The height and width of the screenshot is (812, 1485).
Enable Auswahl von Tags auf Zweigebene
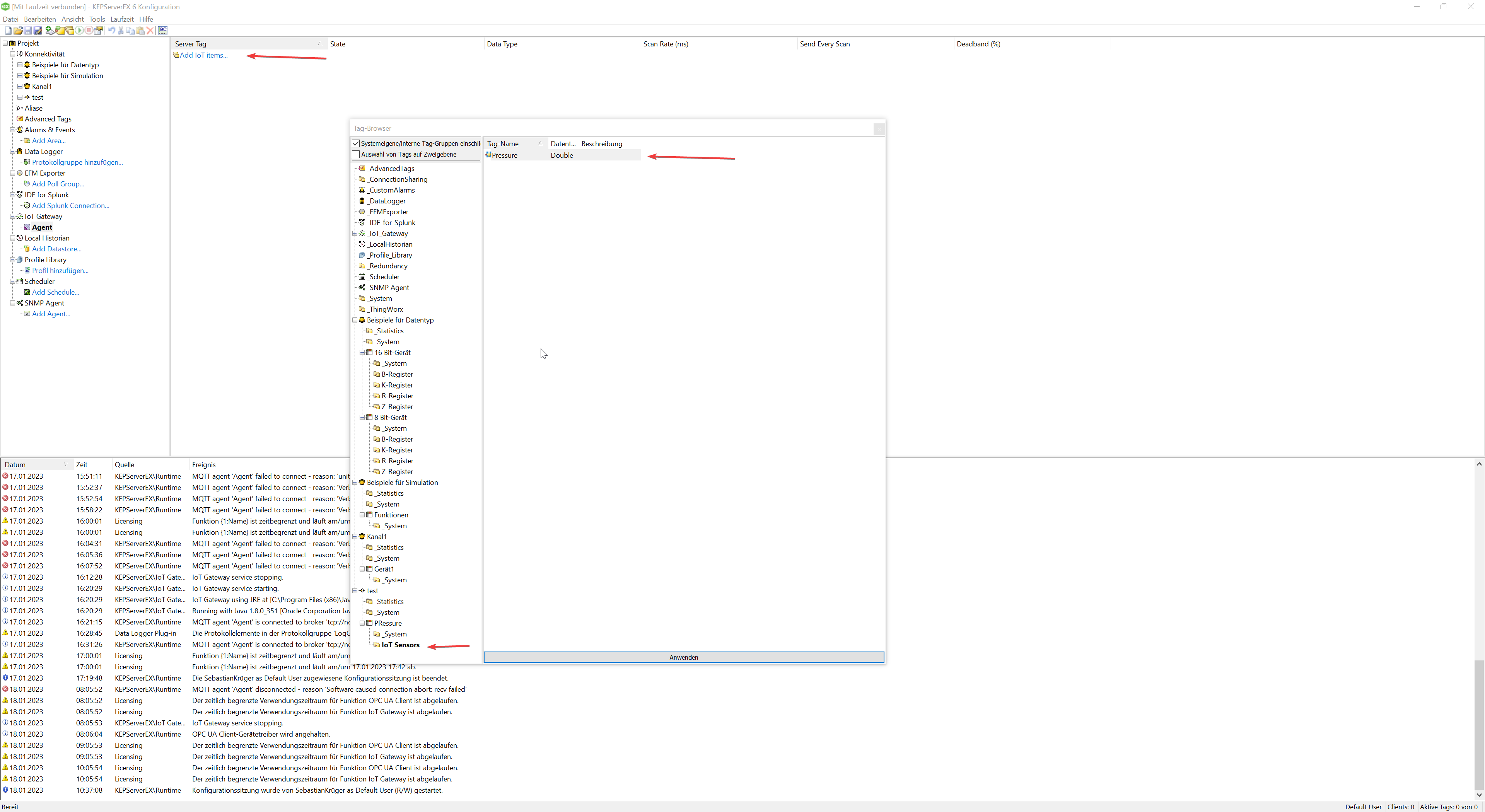pos(356,154)
